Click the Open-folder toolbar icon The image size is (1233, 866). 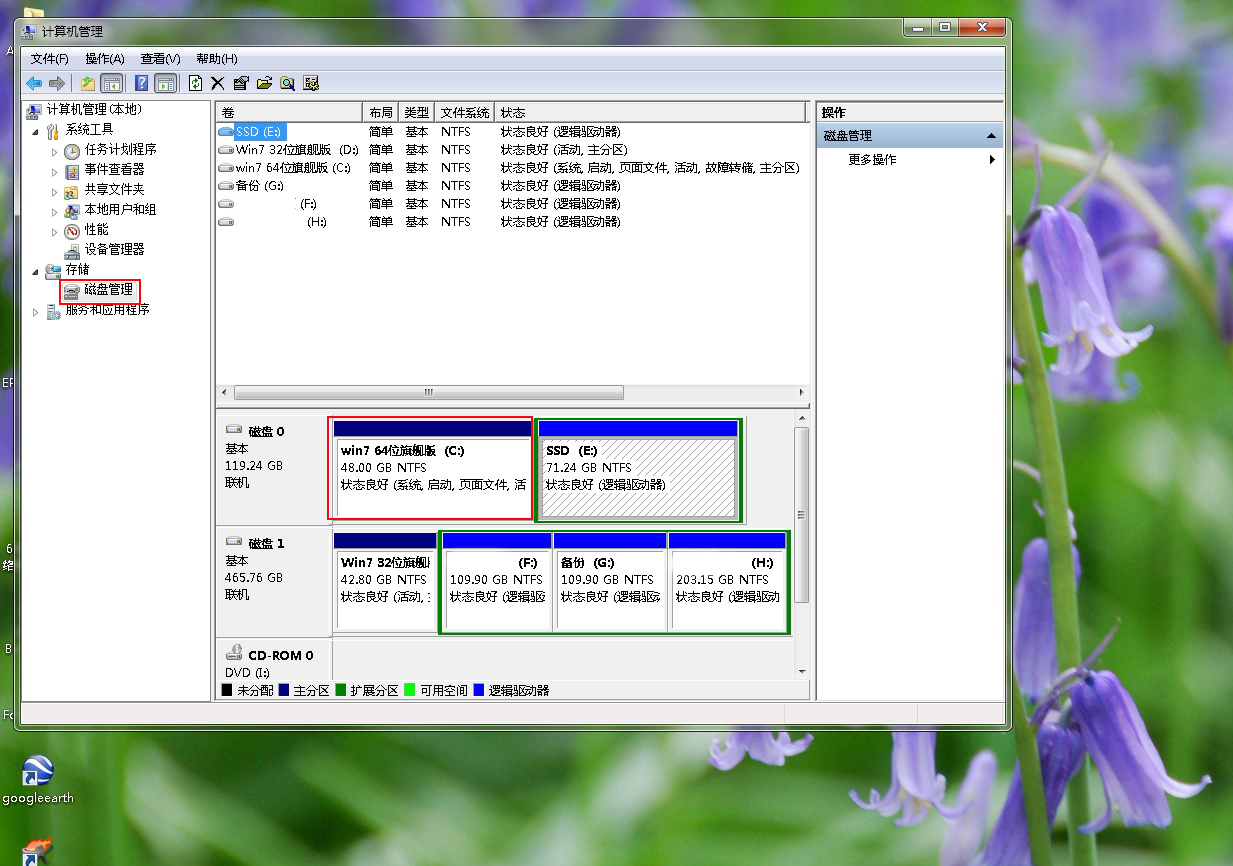tap(263, 83)
